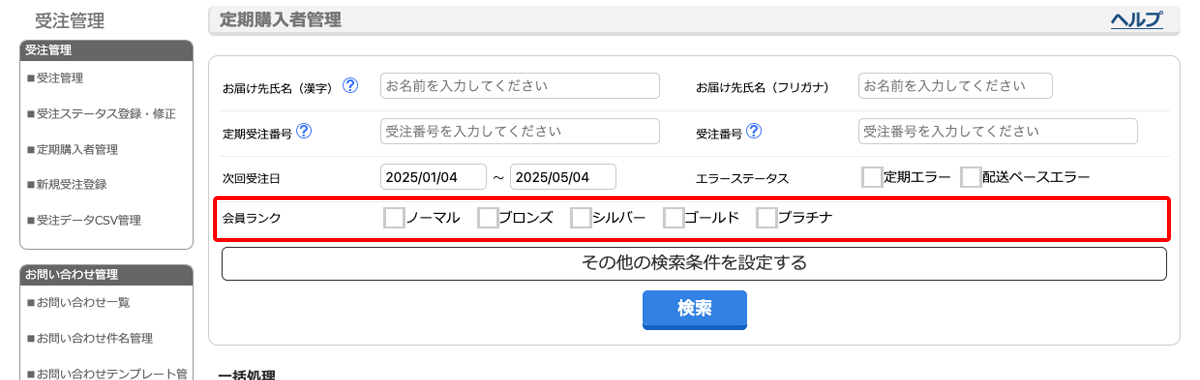The height and width of the screenshot is (380, 1200).
Task: Tick the ブロンズ member rank checkbox
Action: click(x=488, y=217)
